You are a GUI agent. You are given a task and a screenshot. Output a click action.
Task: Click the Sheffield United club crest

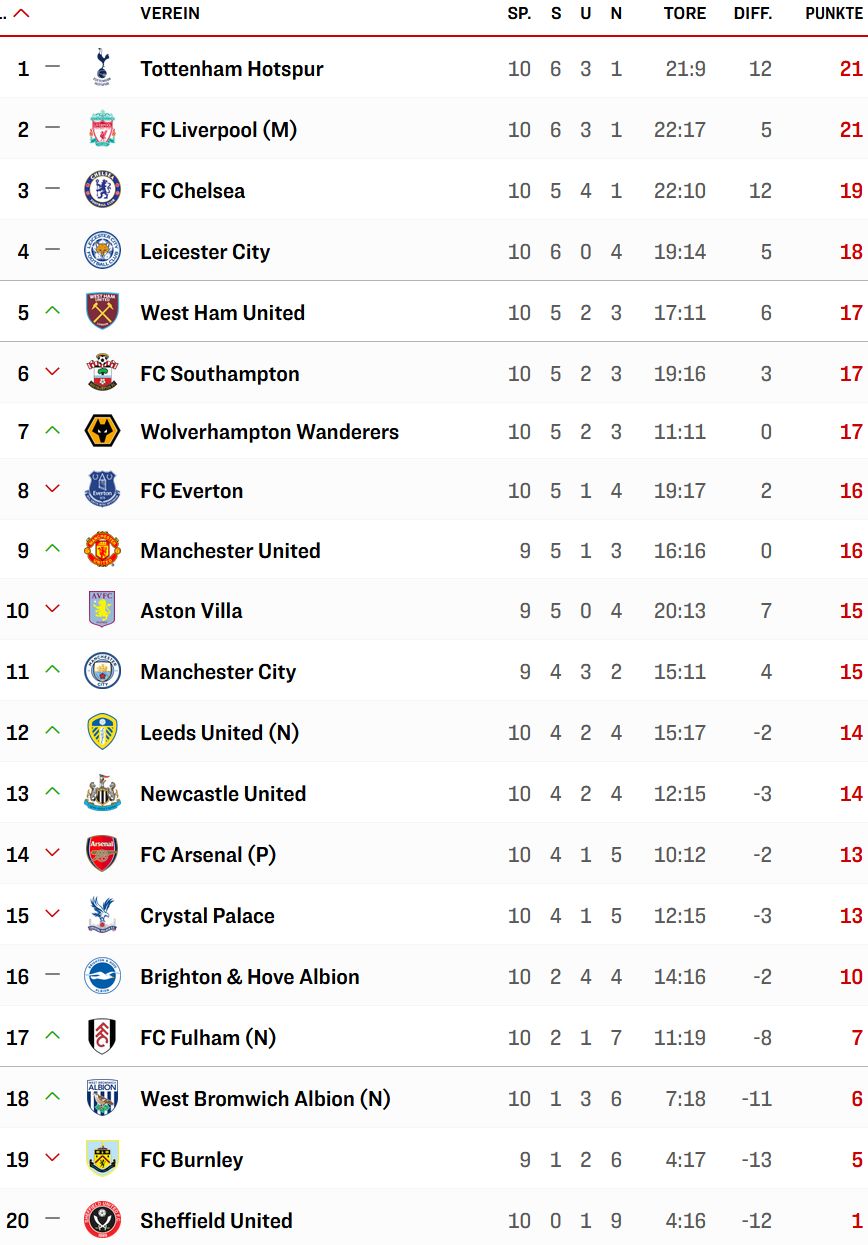coord(102,1220)
